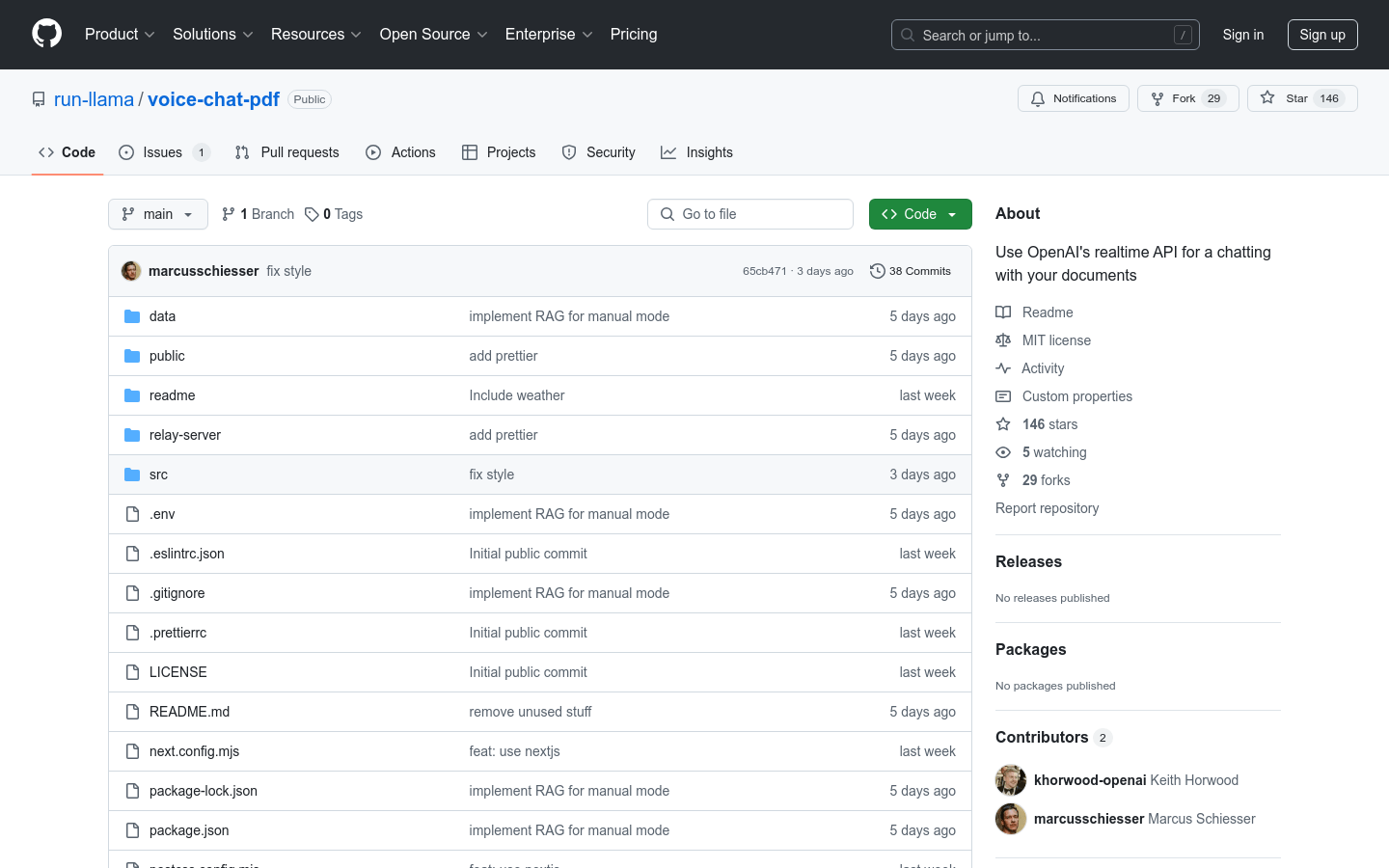Click the stars icon in About

coord(1003,424)
